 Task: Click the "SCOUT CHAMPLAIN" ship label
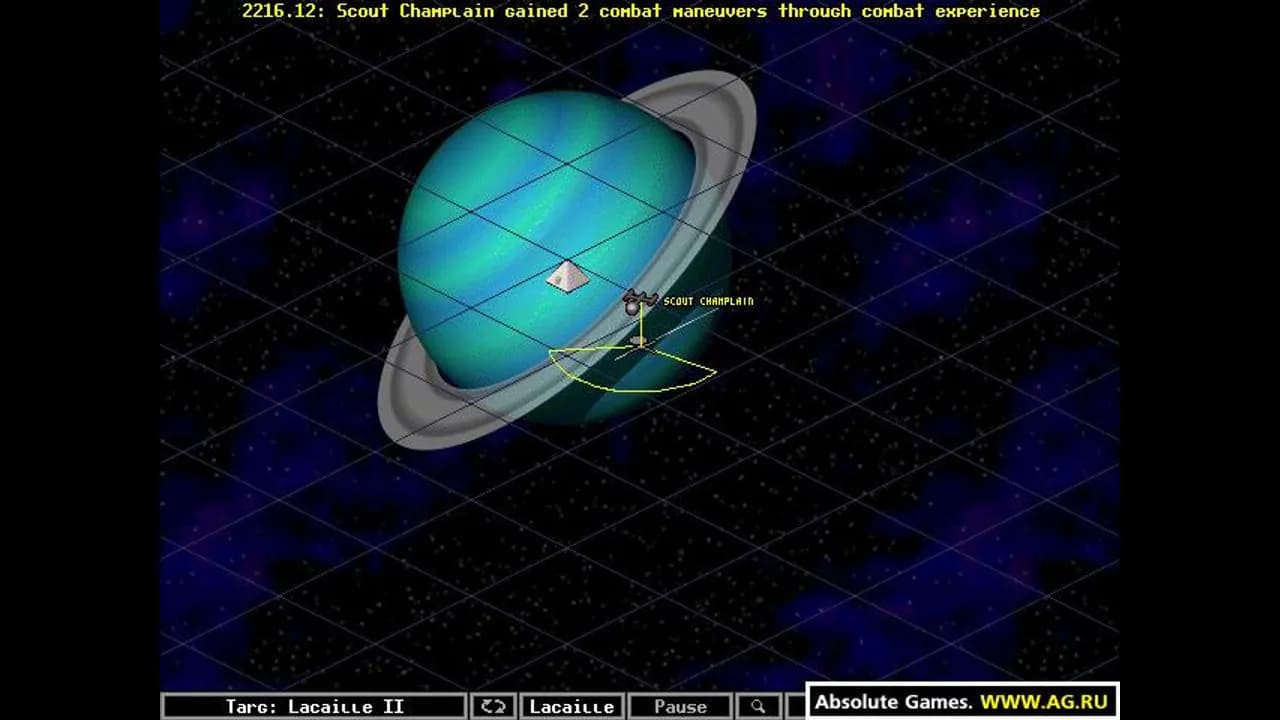click(709, 301)
